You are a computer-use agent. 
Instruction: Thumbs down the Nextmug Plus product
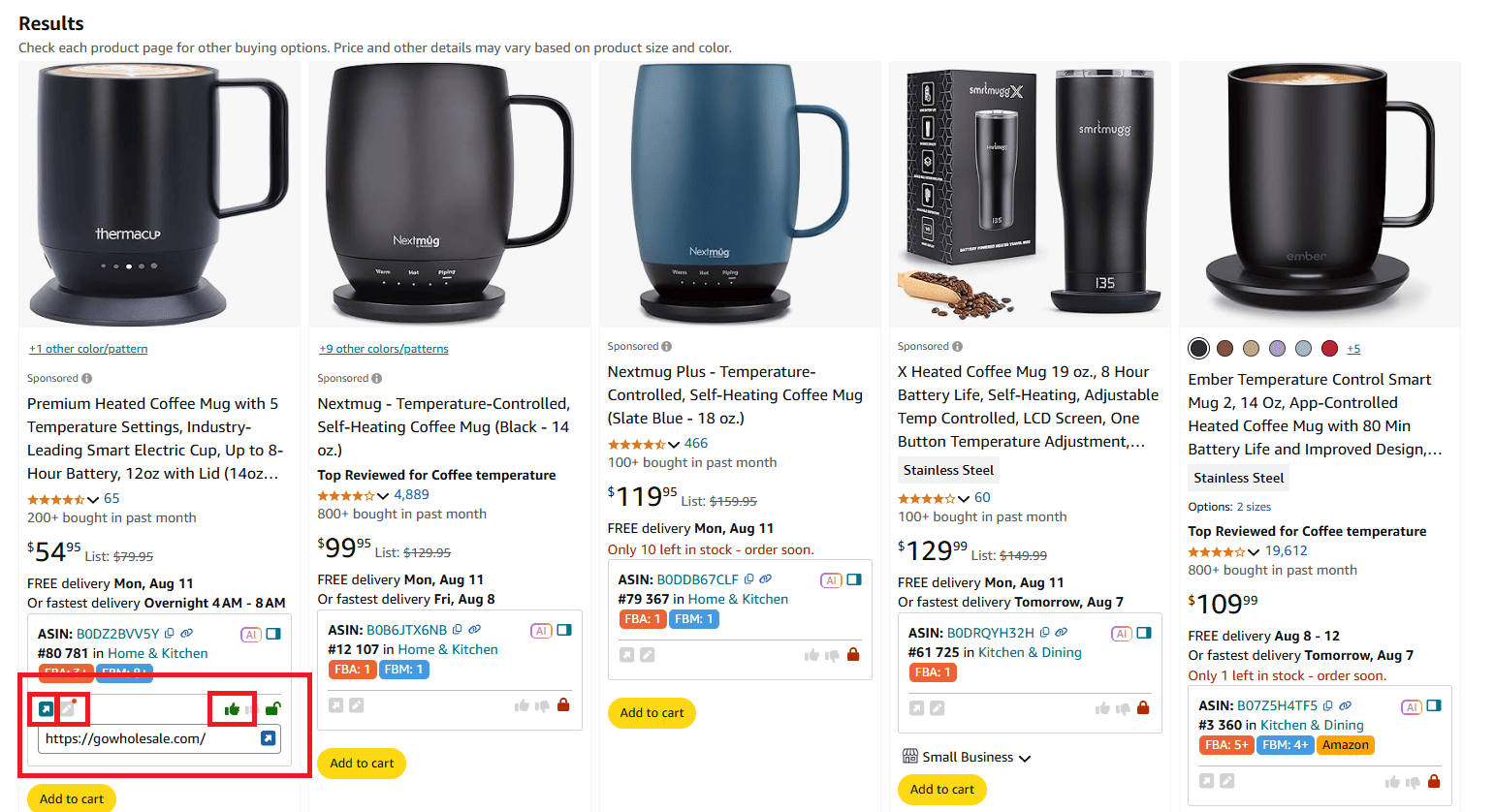[831, 654]
